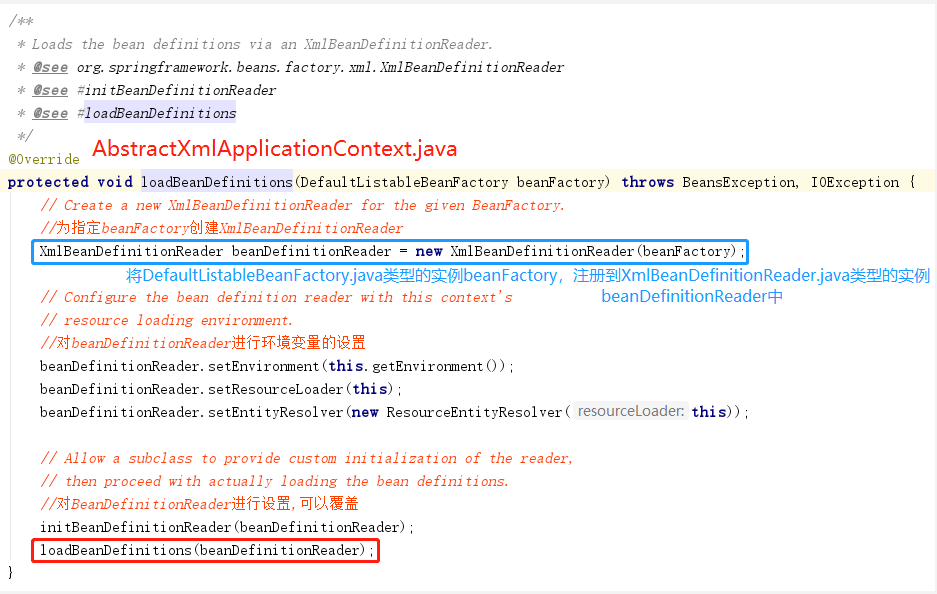Click org.springframework.beans.factory.xml.XmlBeanDefinitionReader reference
937x594 pixels.
click(x=320, y=68)
